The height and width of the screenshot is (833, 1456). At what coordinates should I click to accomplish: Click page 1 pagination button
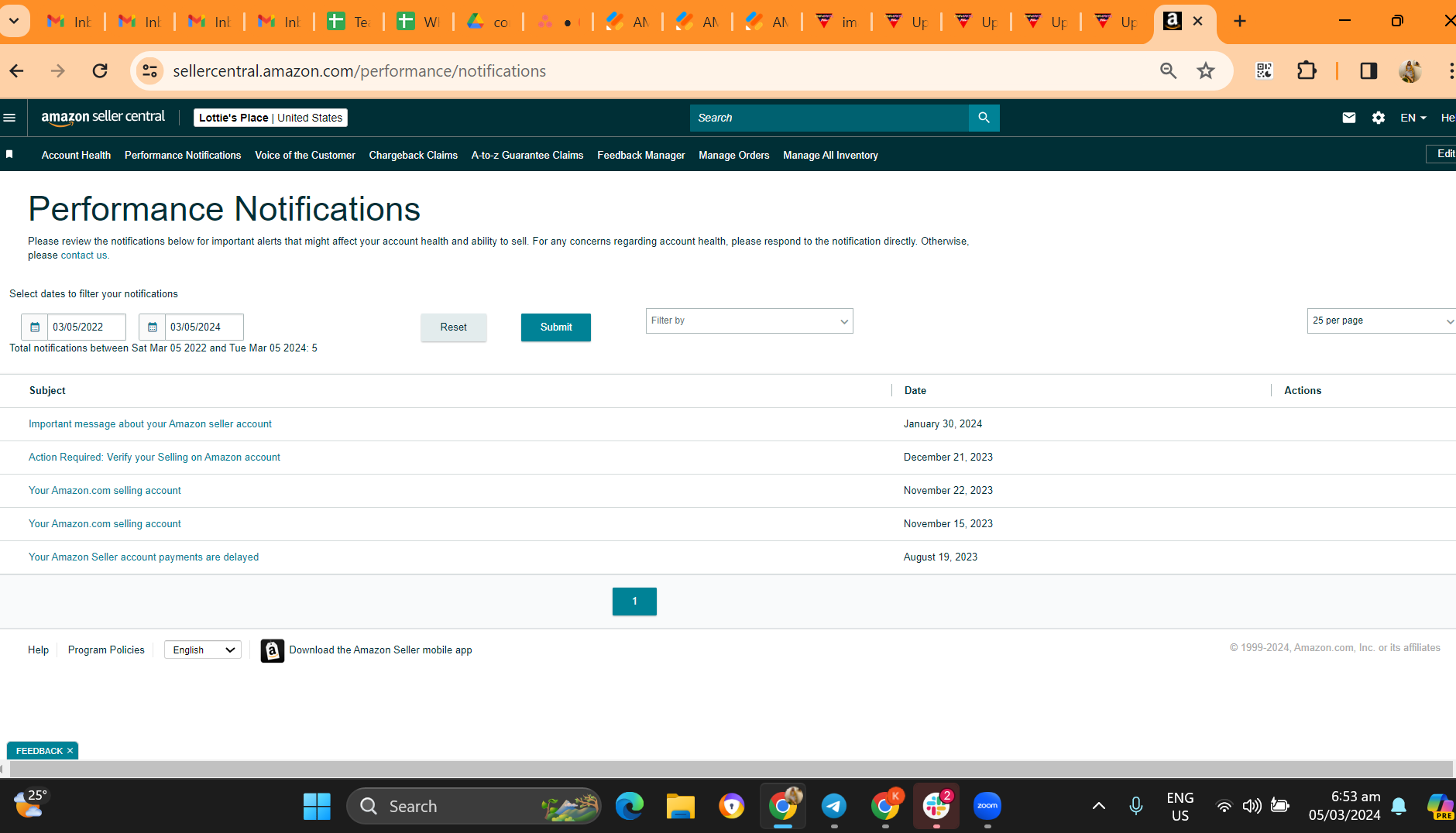pyautogui.click(x=634, y=602)
